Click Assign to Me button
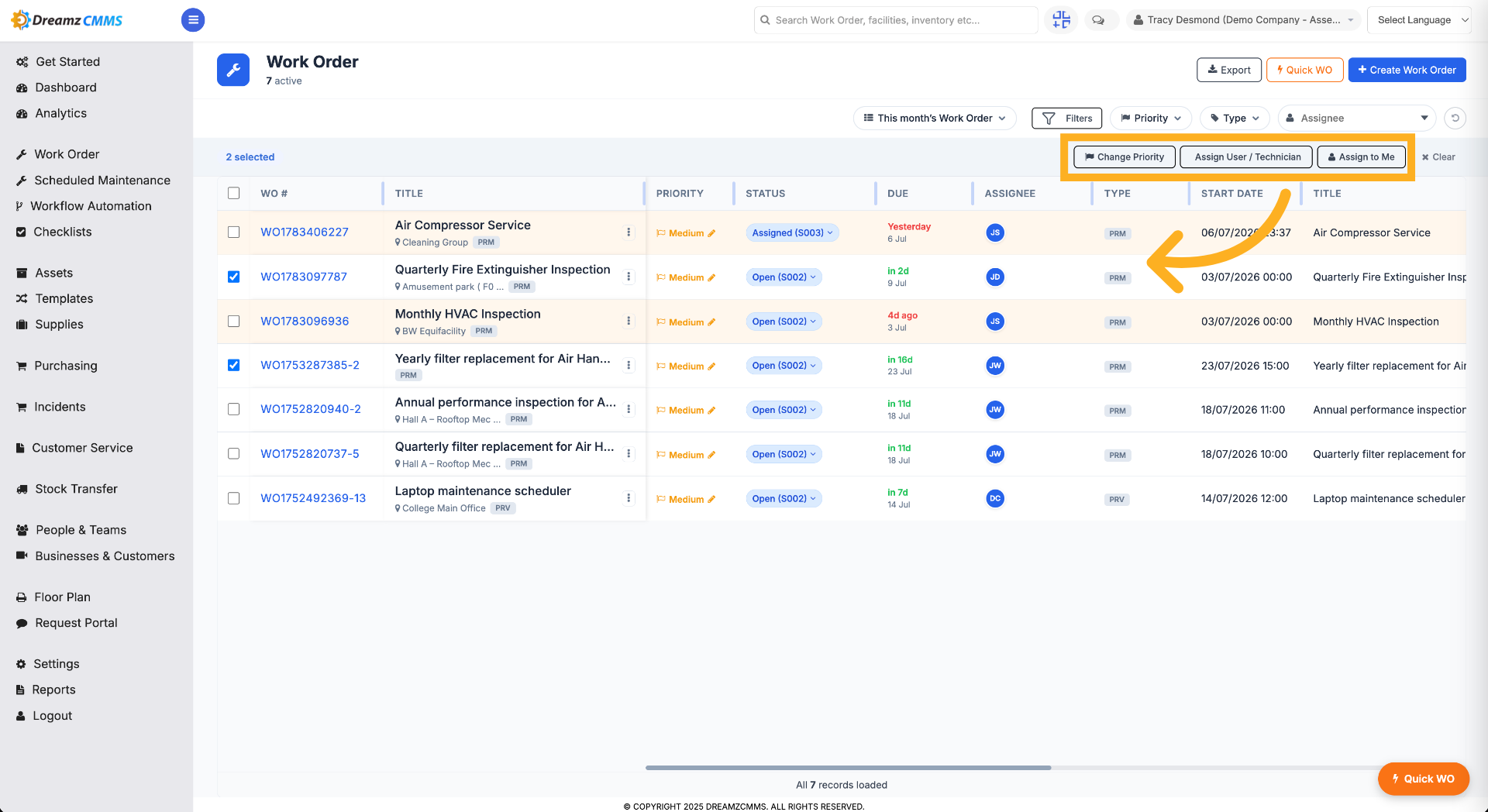 click(x=1362, y=157)
